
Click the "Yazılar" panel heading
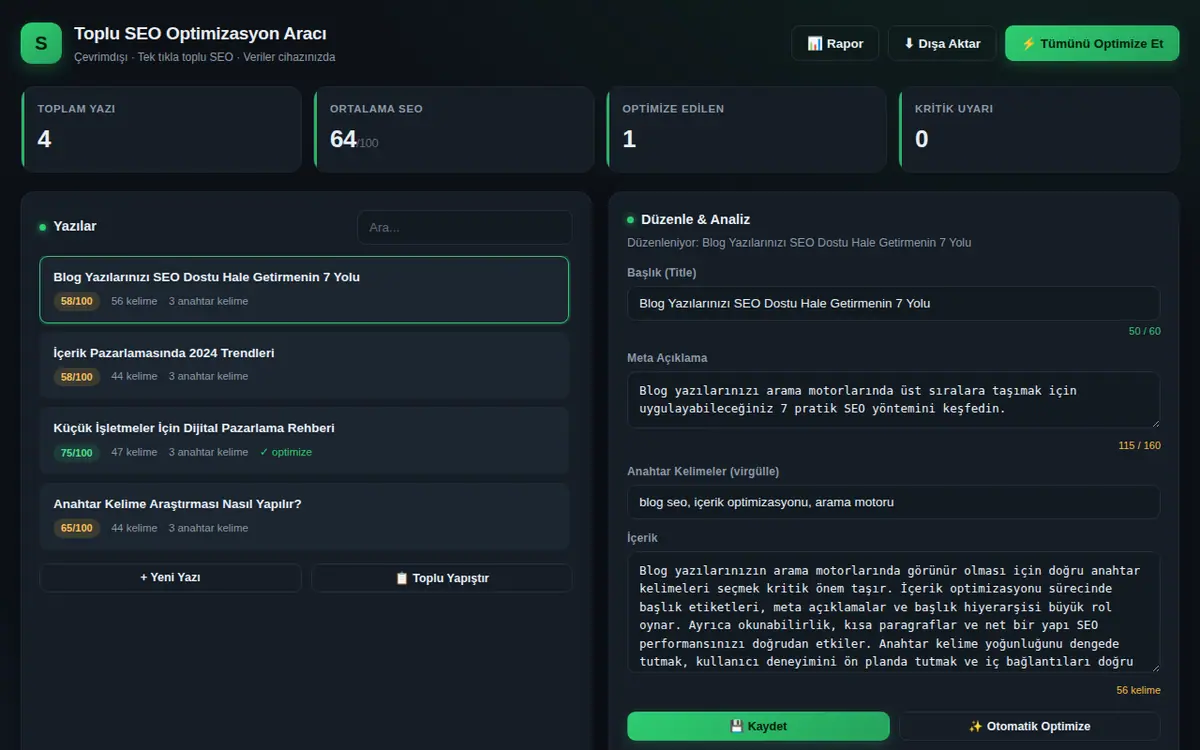click(75, 227)
